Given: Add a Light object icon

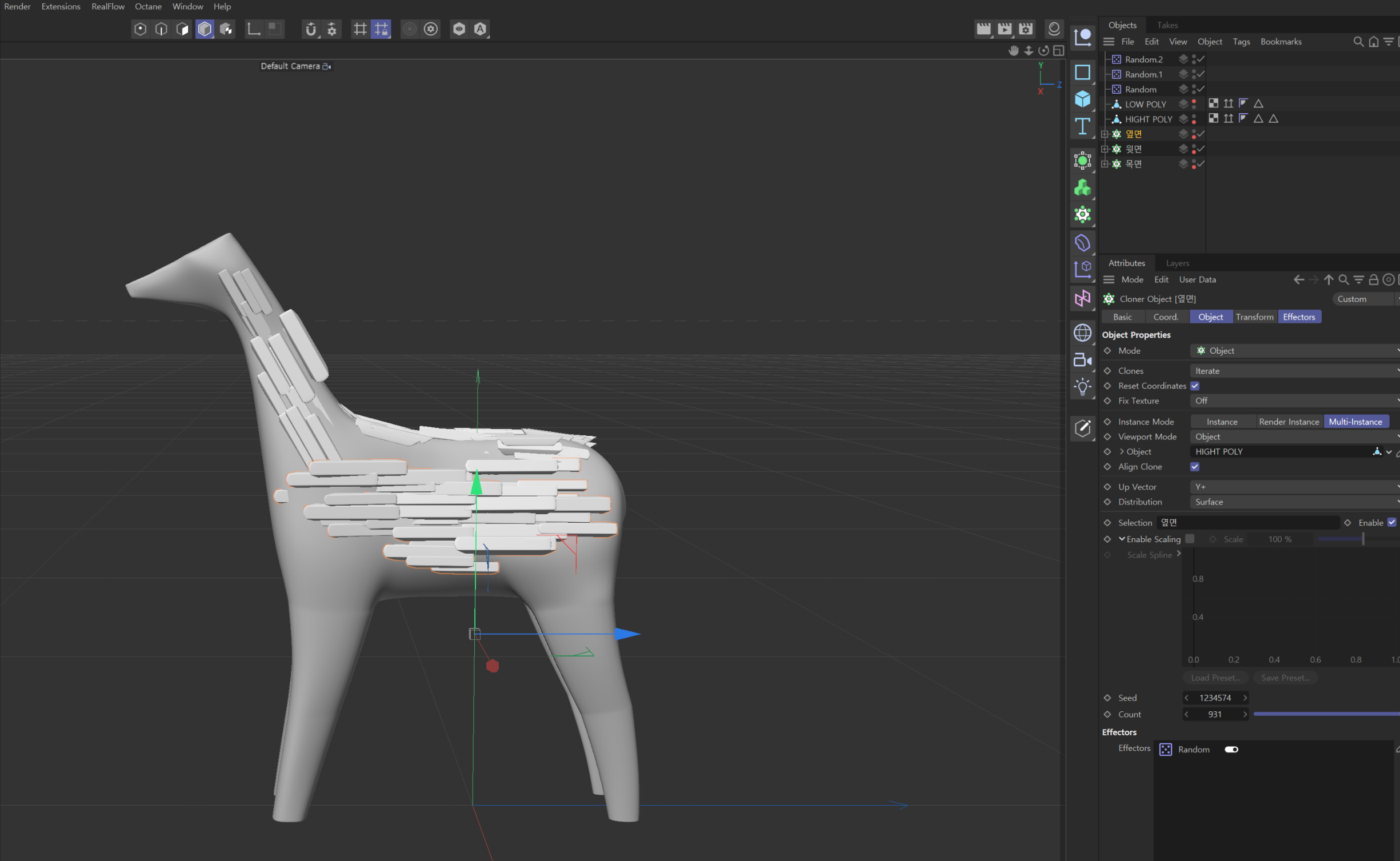Looking at the screenshot, I should (1082, 387).
